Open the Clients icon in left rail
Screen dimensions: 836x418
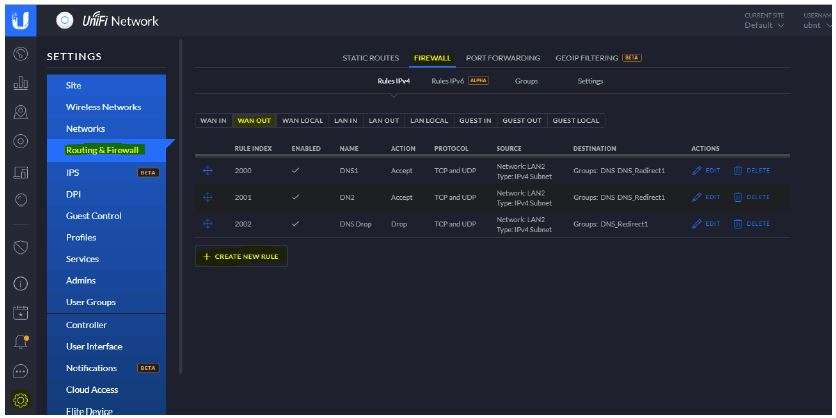(21, 171)
